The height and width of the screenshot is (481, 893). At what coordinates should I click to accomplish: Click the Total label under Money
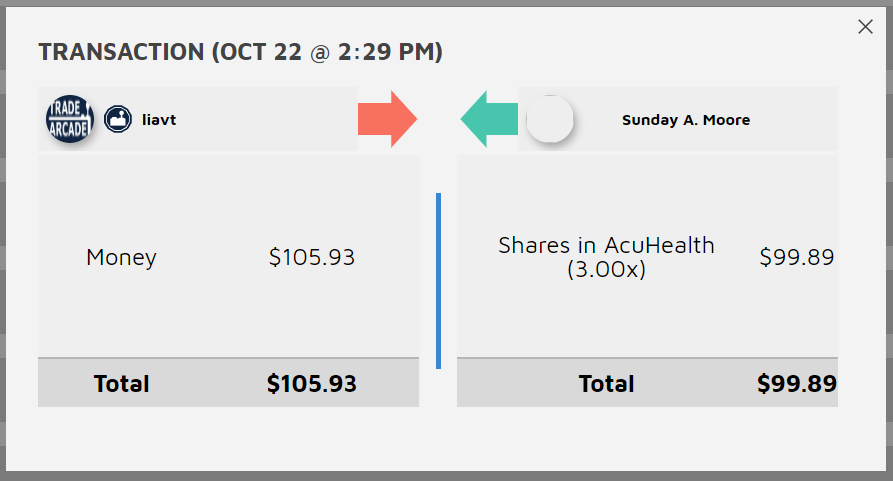click(x=121, y=383)
